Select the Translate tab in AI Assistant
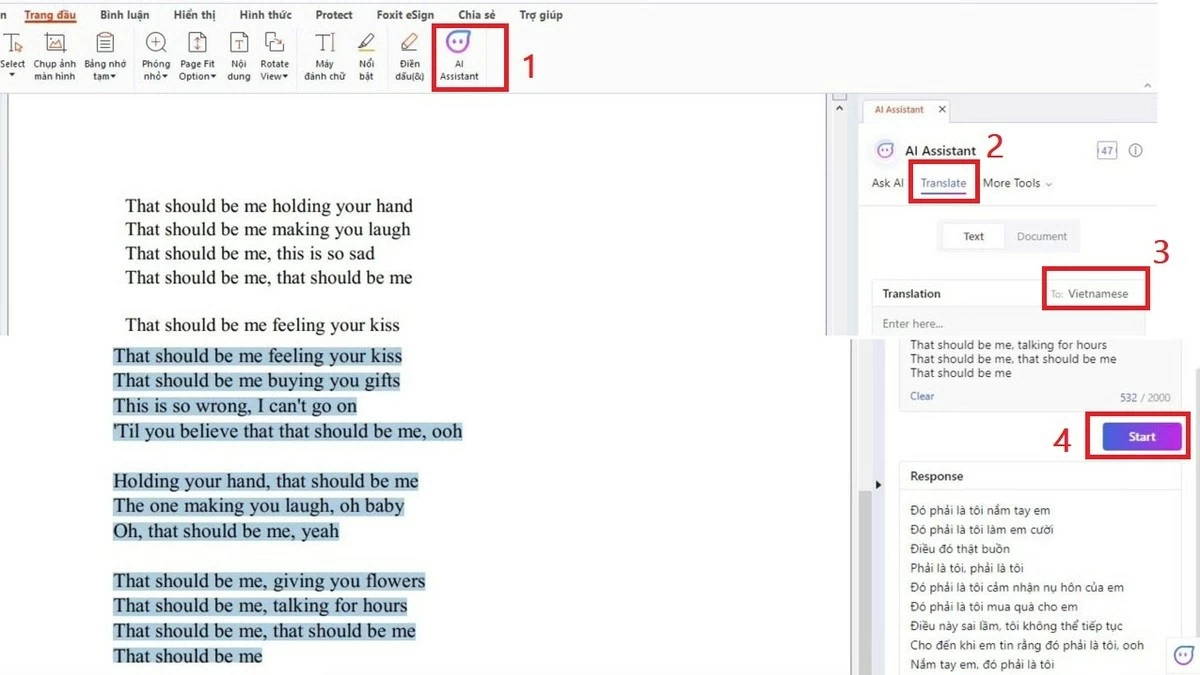Image resolution: width=1200 pixels, height=675 pixels. [x=943, y=183]
